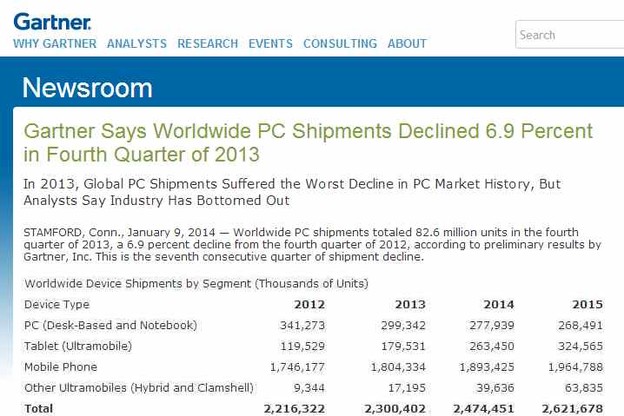Open the WHY GARTNER menu

pyautogui.click(x=55, y=44)
